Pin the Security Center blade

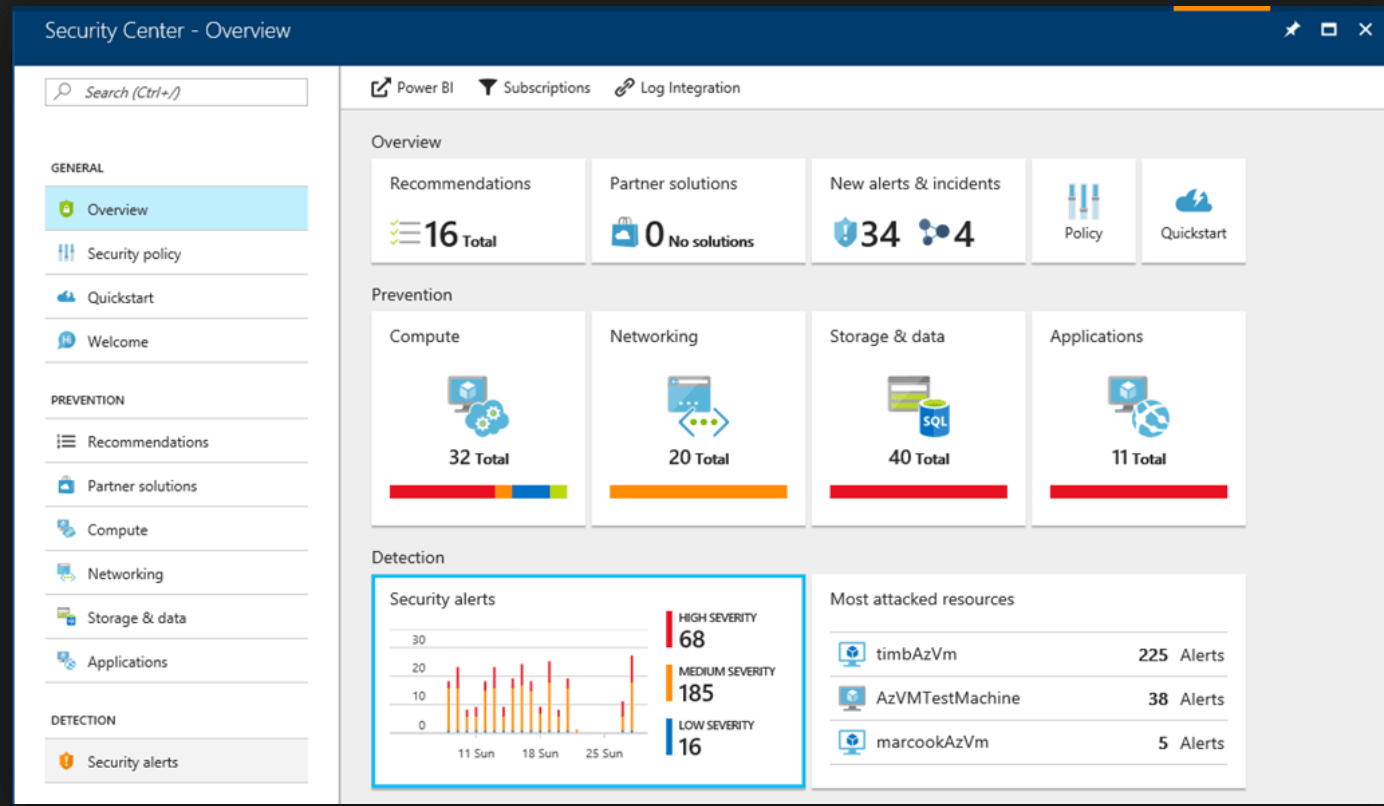tap(1292, 30)
